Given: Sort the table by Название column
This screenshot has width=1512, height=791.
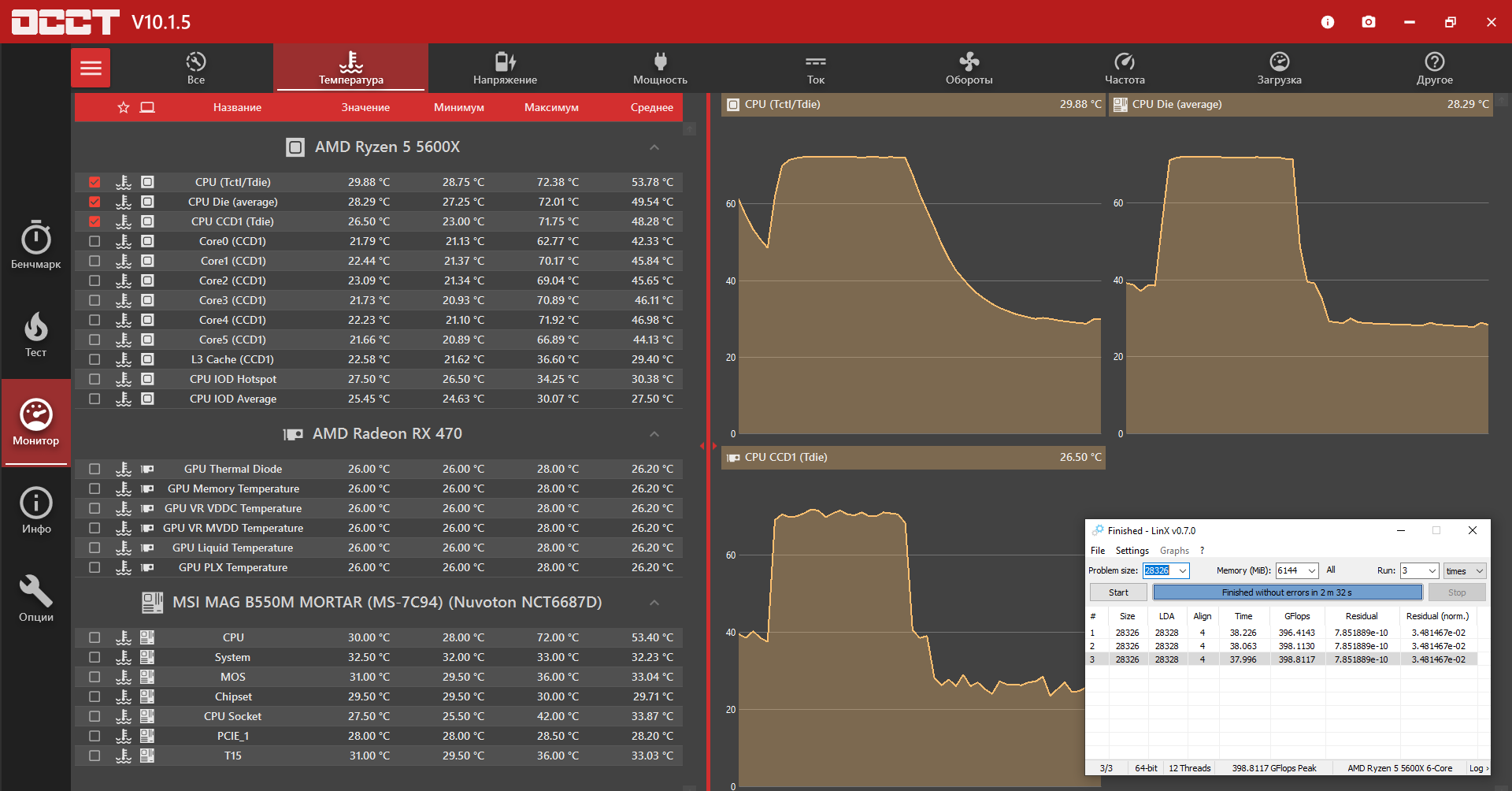Looking at the screenshot, I should click(x=237, y=107).
